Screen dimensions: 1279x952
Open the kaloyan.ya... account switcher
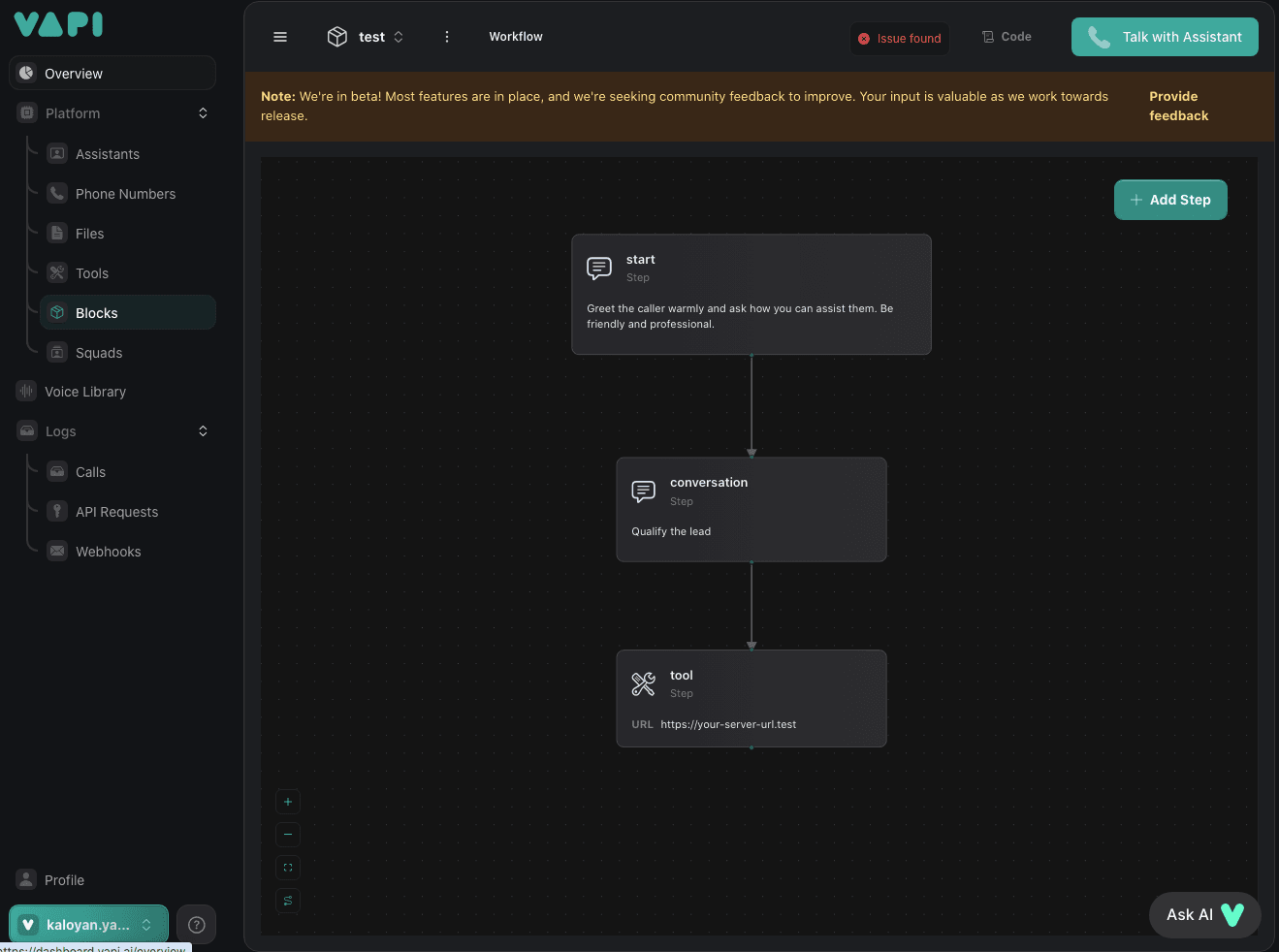pos(88,925)
